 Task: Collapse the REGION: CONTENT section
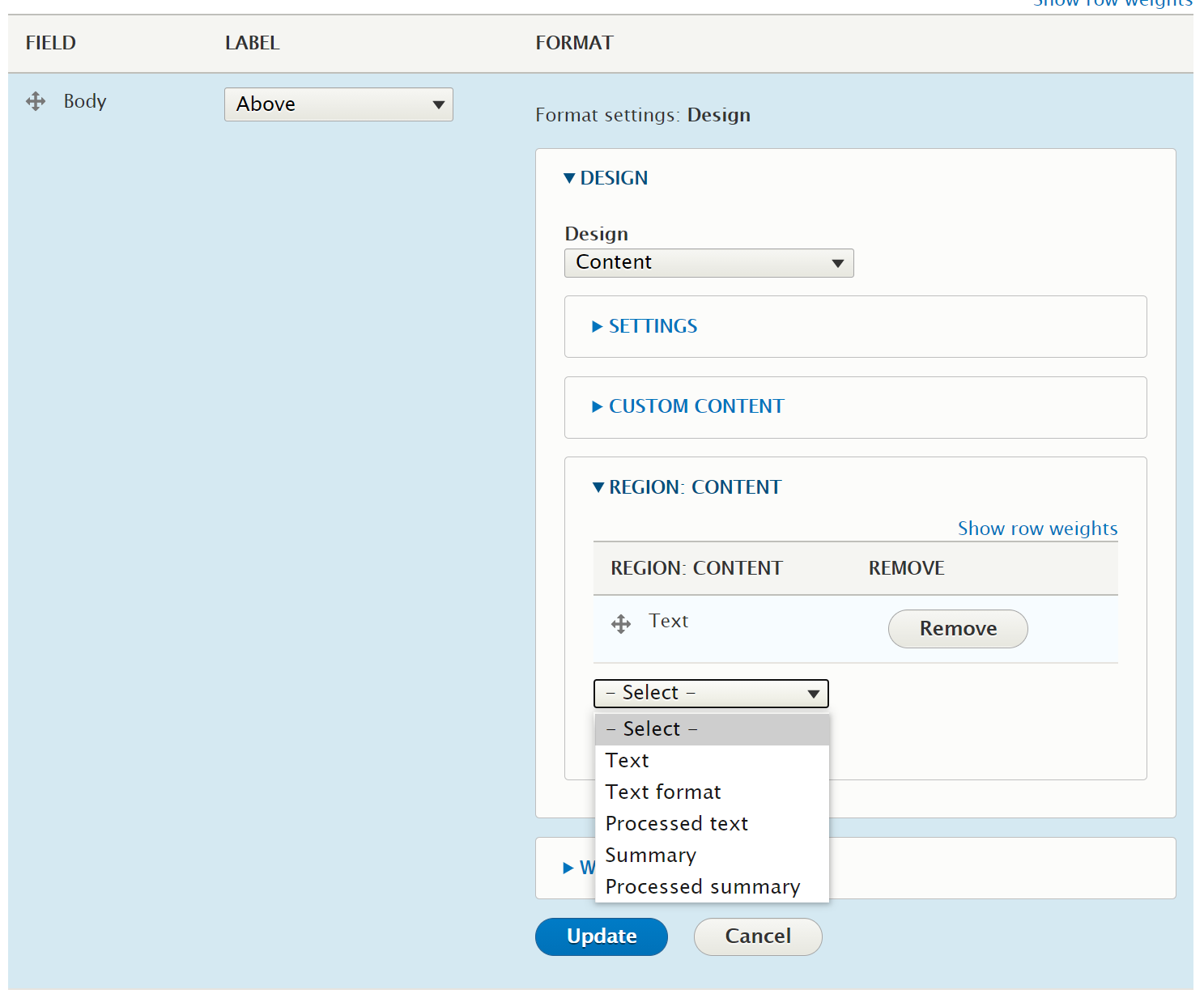[687, 487]
